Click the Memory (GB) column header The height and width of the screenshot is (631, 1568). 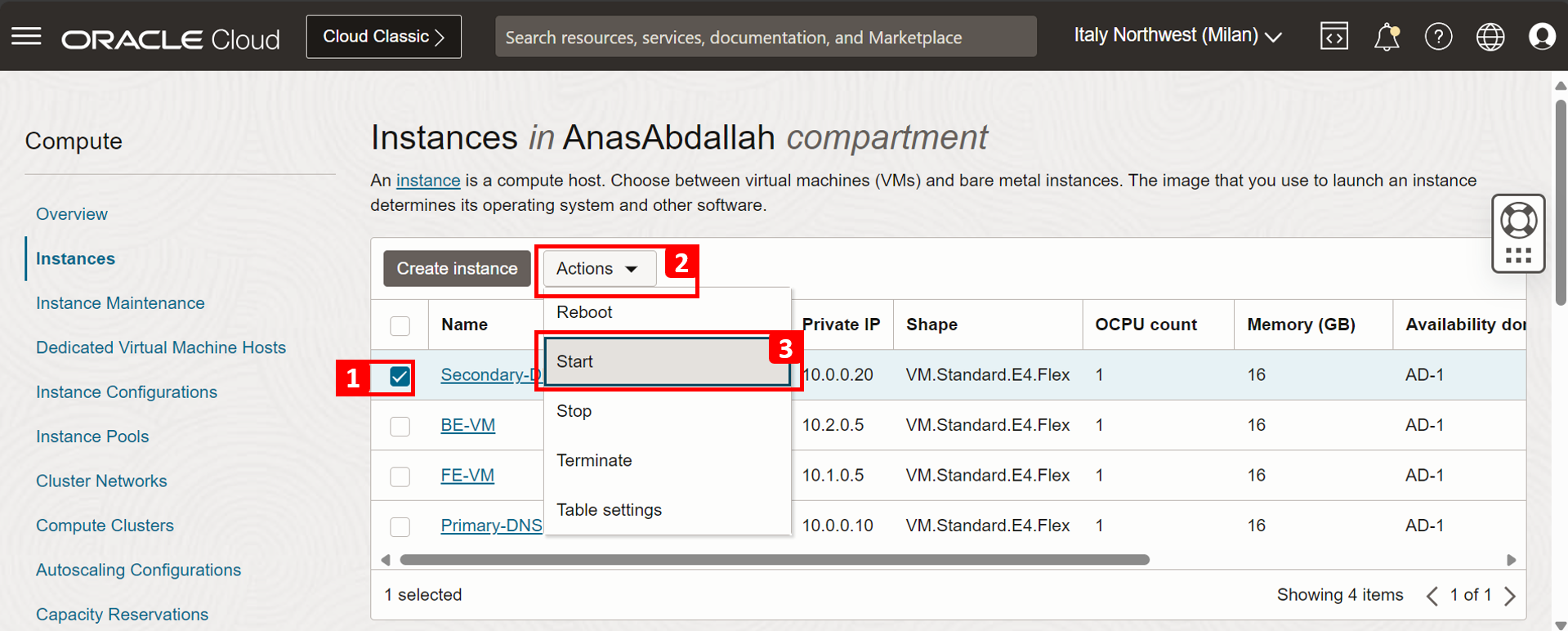point(1301,324)
